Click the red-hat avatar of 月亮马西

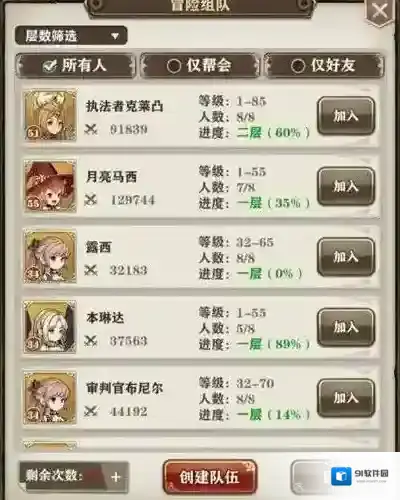click(x=50, y=186)
